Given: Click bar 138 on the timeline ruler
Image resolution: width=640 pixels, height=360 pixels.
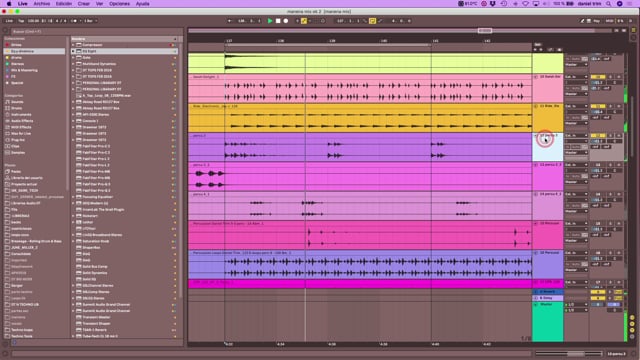Looking at the screenshot, I should point(280,41).
